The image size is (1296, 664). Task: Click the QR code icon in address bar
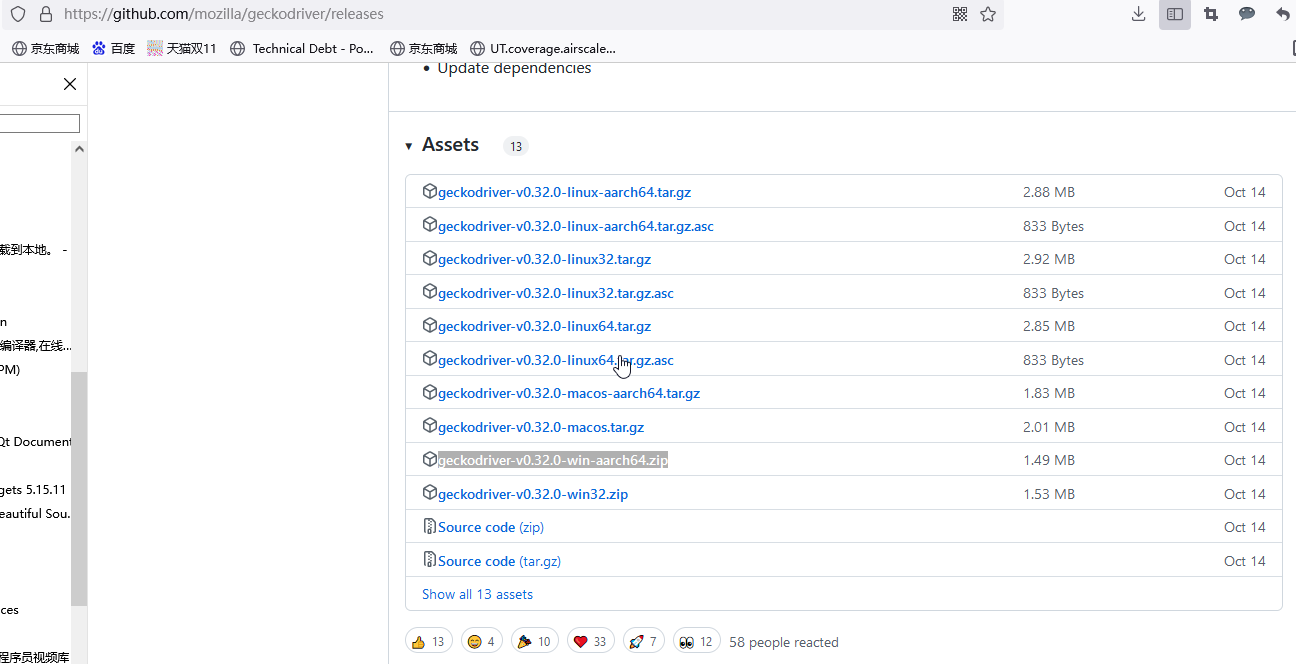[x=960, y=14]
